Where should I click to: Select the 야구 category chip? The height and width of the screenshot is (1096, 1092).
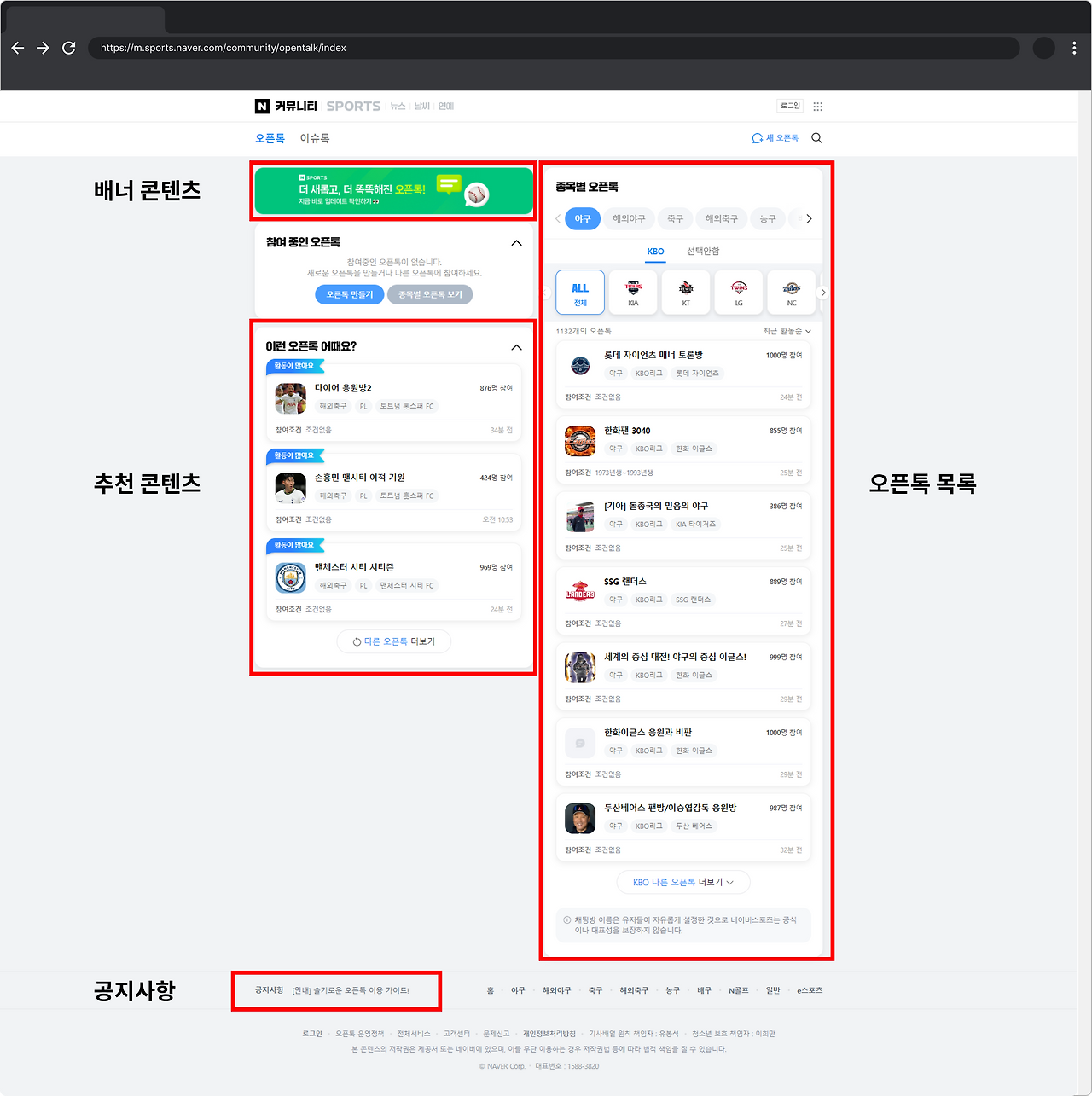[583, 219]
